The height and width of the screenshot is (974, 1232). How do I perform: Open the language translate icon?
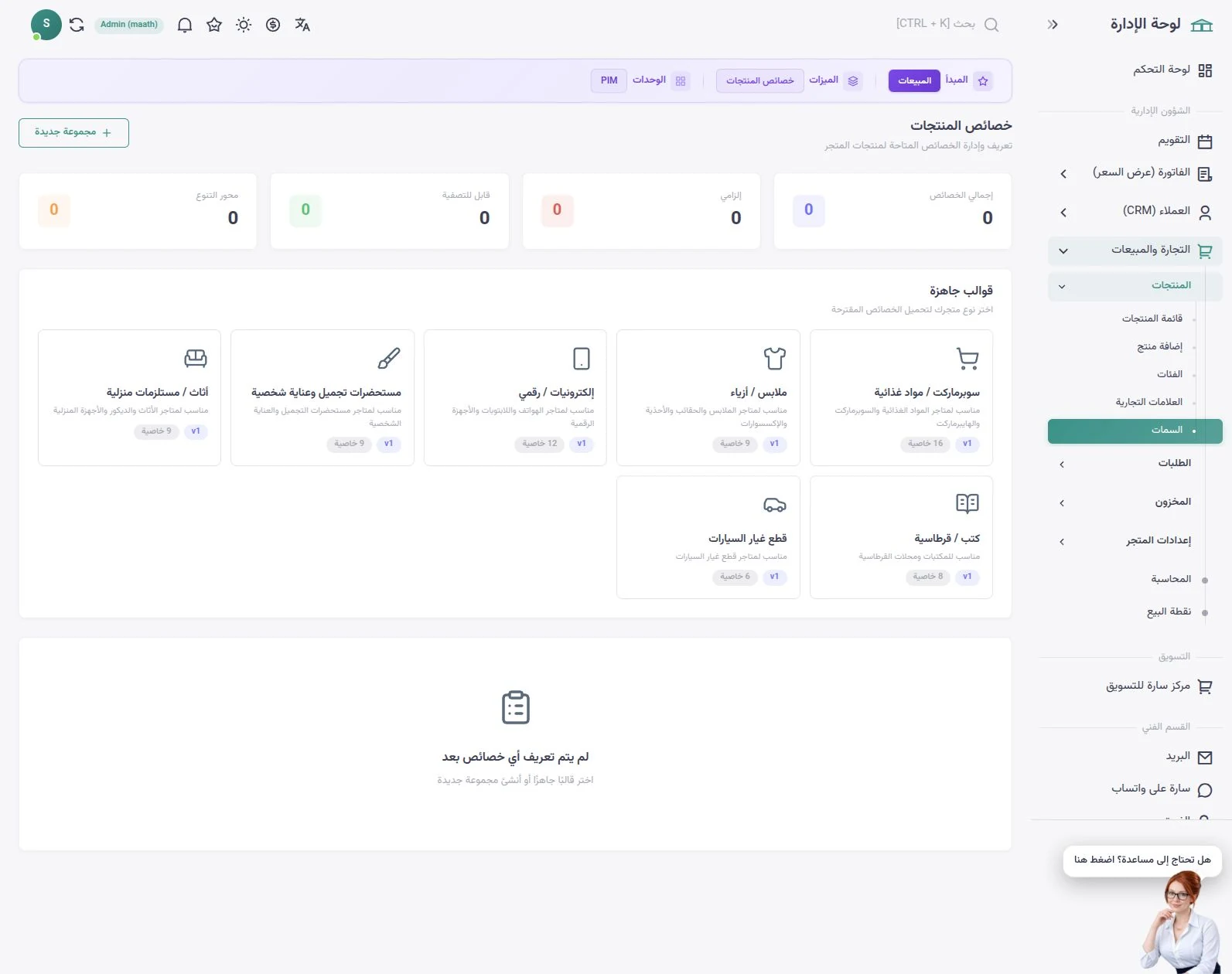click(302, 25)
